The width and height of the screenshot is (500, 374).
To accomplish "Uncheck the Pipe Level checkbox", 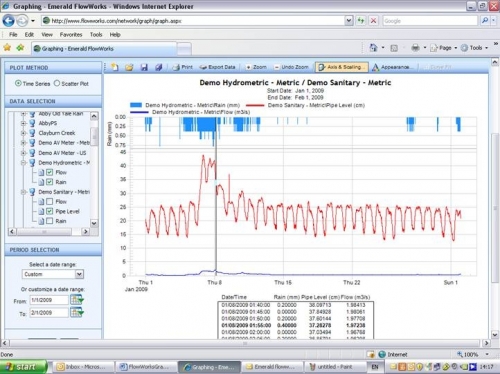I will [x=50, y=211].
